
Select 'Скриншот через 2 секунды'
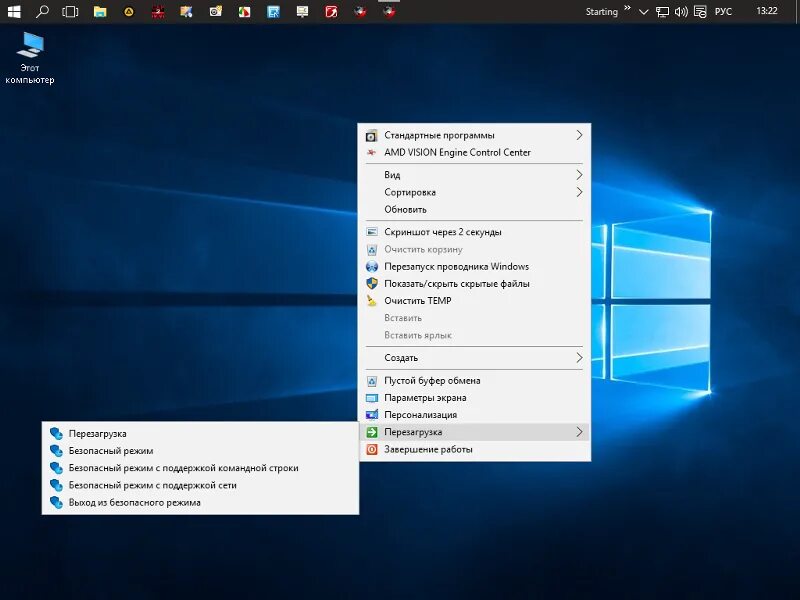(x=474, y=232)
